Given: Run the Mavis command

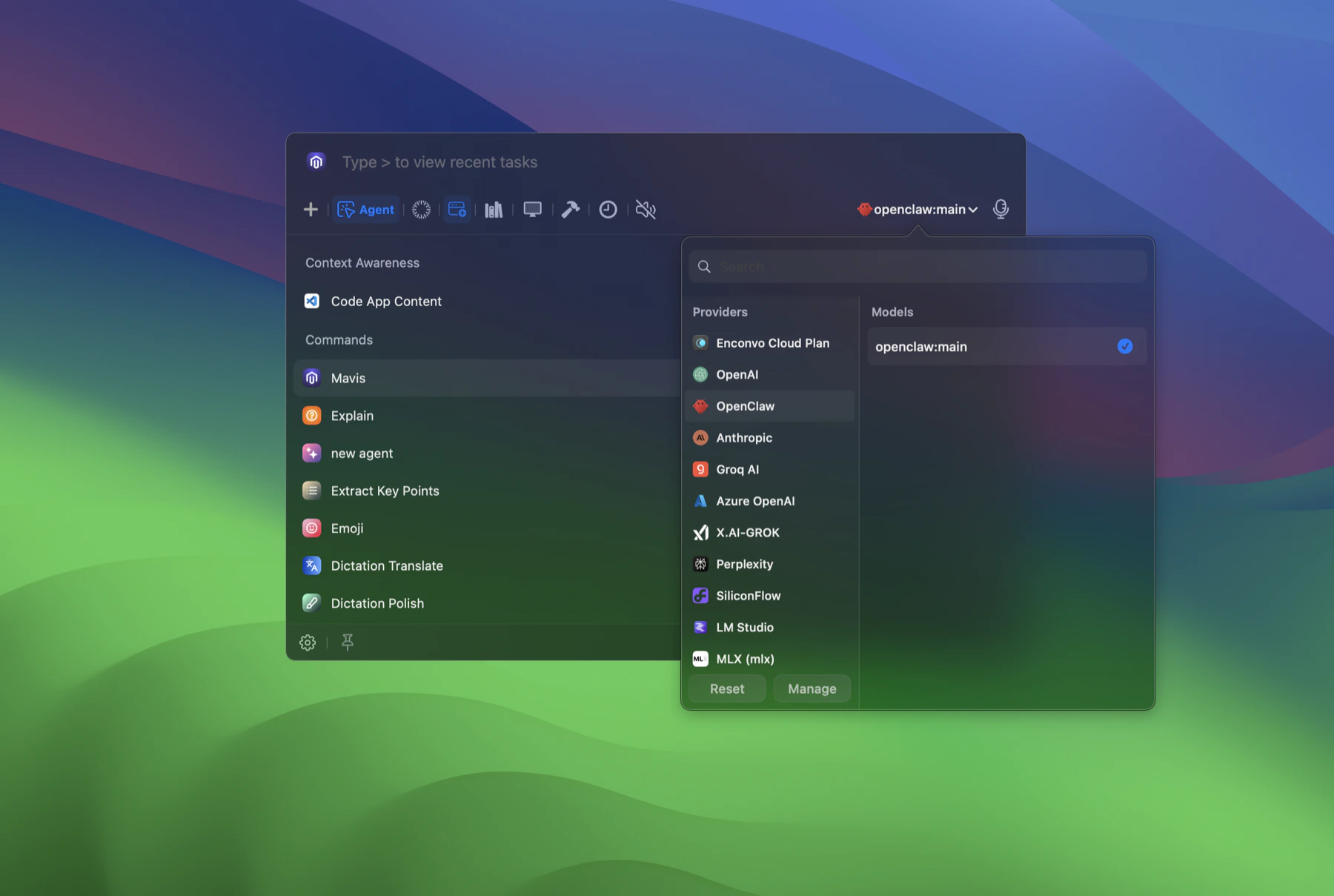Looking at the screenshot, I should 487,378.
